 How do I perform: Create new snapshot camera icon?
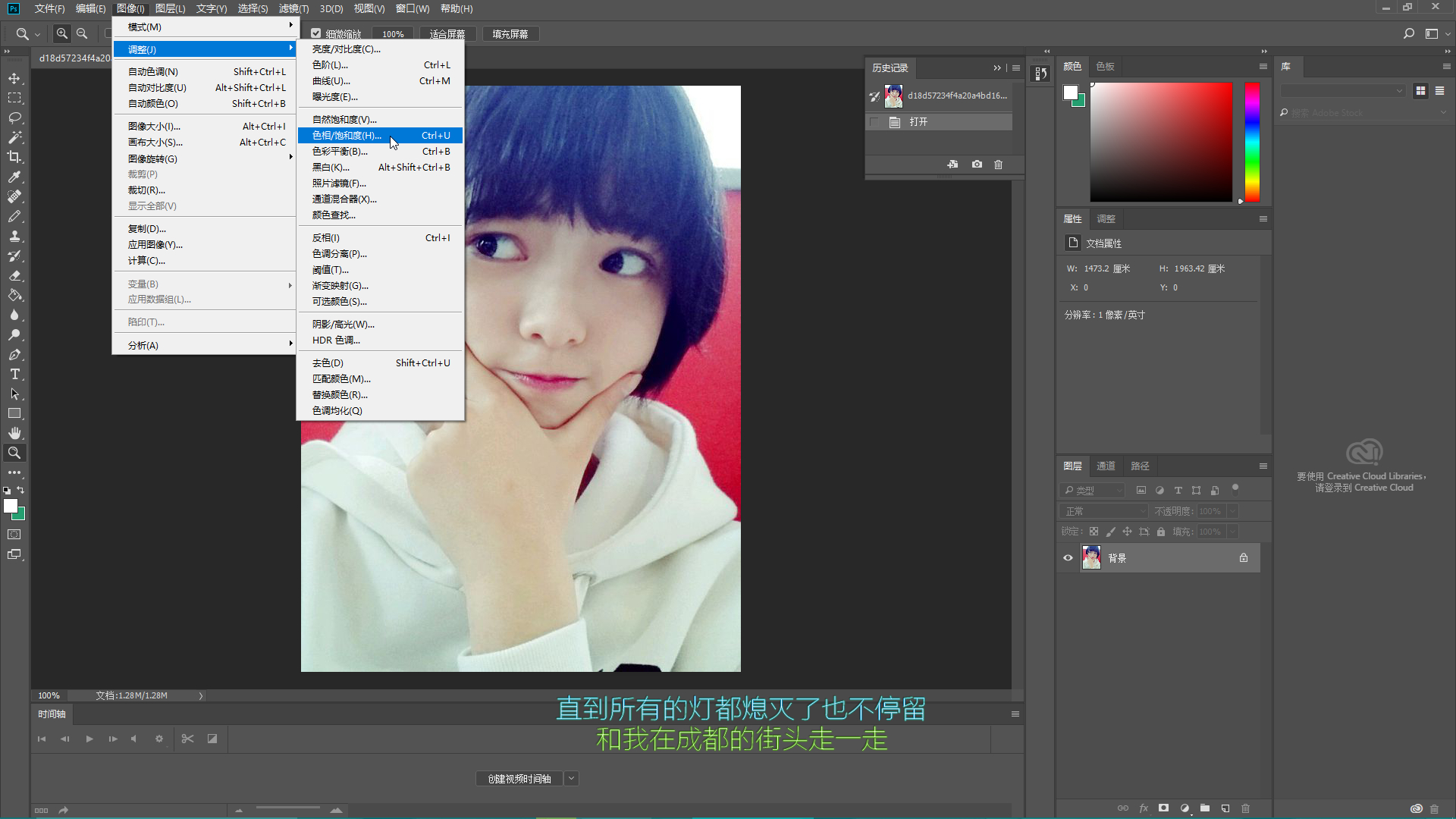coord(977,165)
